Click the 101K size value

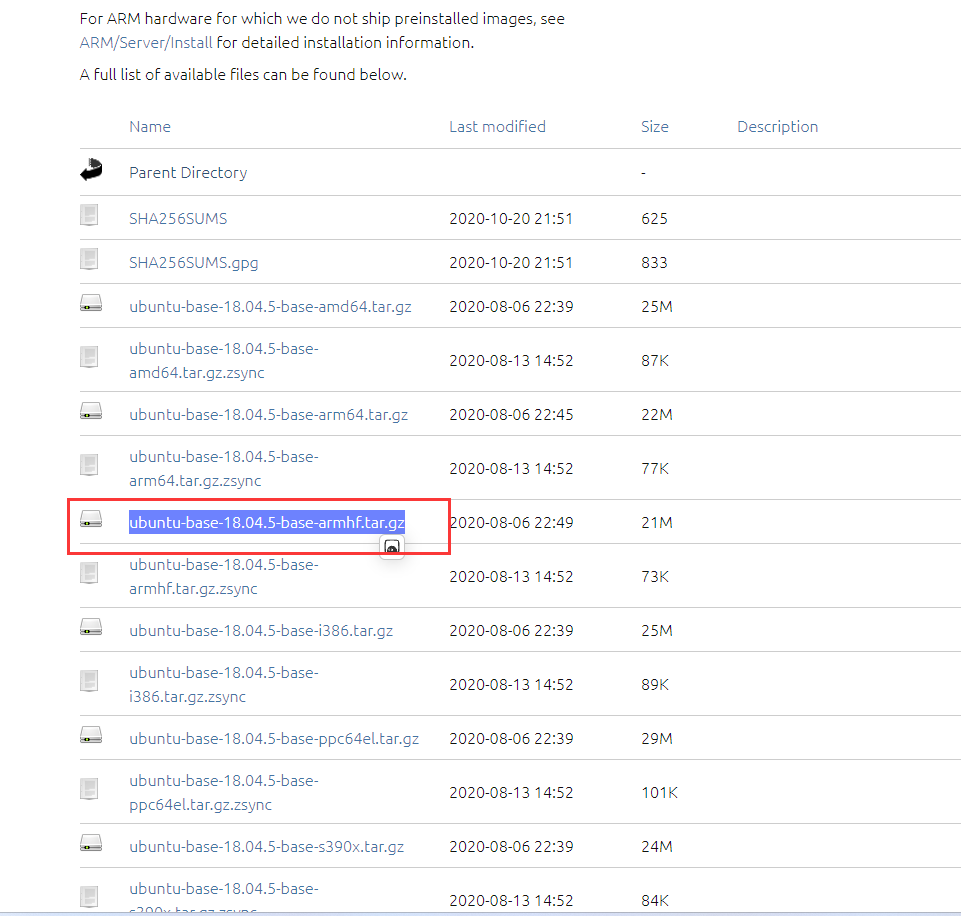[x=659, y=793]
